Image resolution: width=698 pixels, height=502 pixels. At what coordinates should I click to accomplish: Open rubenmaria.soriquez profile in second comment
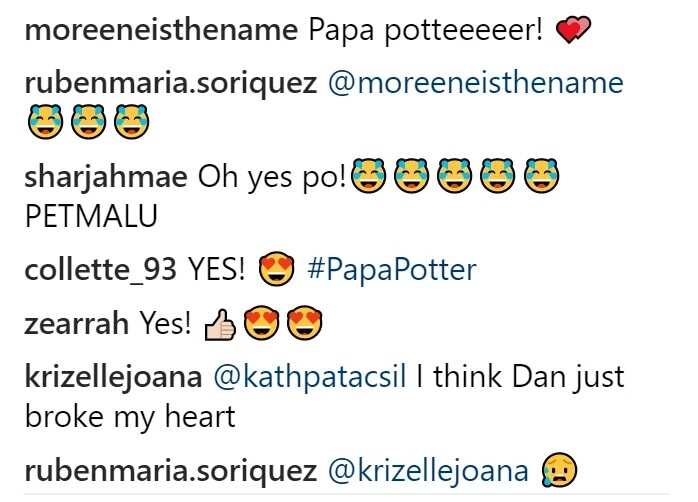pyautogui.click(x=170, y=84)
